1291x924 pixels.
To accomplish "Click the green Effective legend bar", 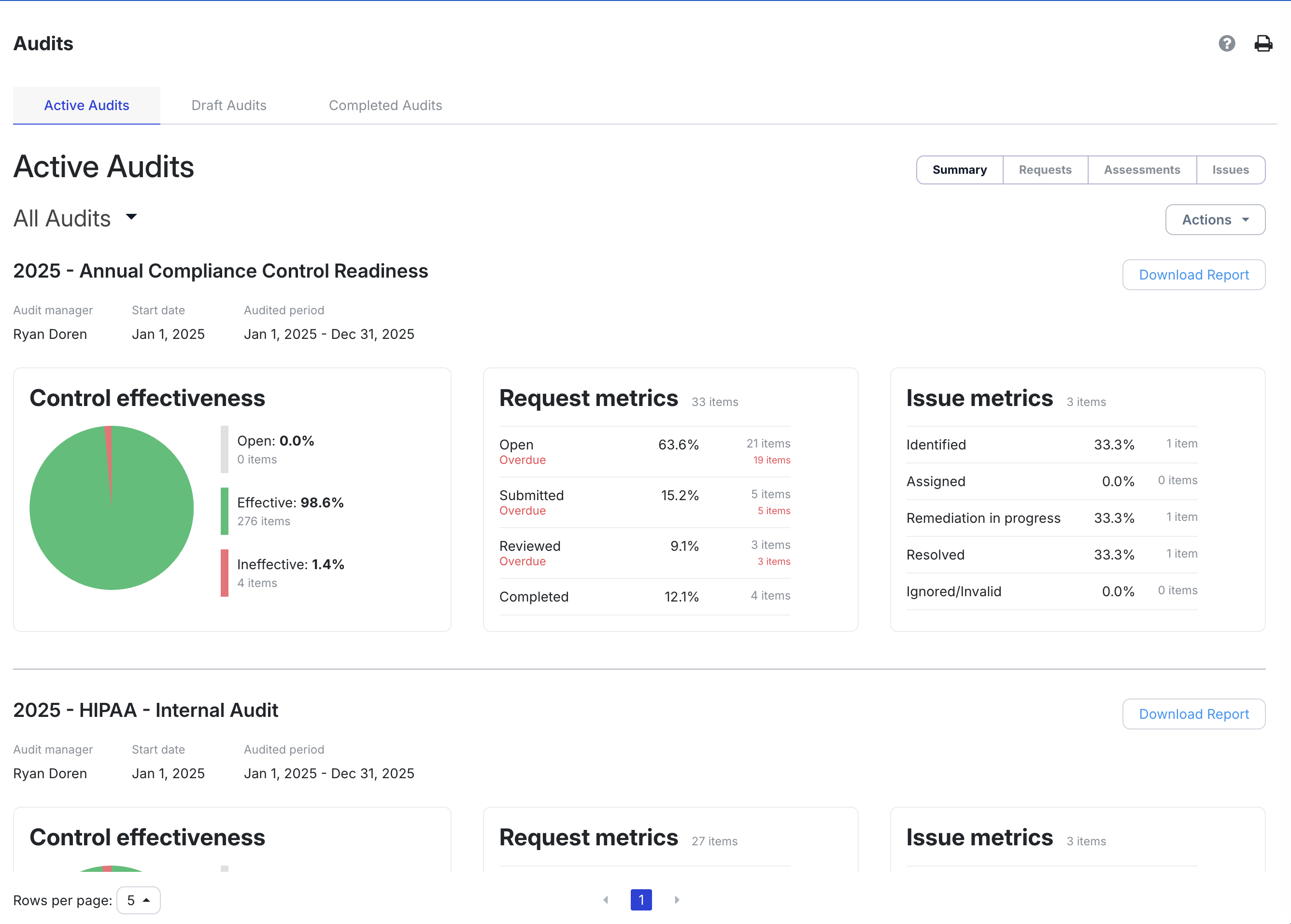I will point(224,511).
